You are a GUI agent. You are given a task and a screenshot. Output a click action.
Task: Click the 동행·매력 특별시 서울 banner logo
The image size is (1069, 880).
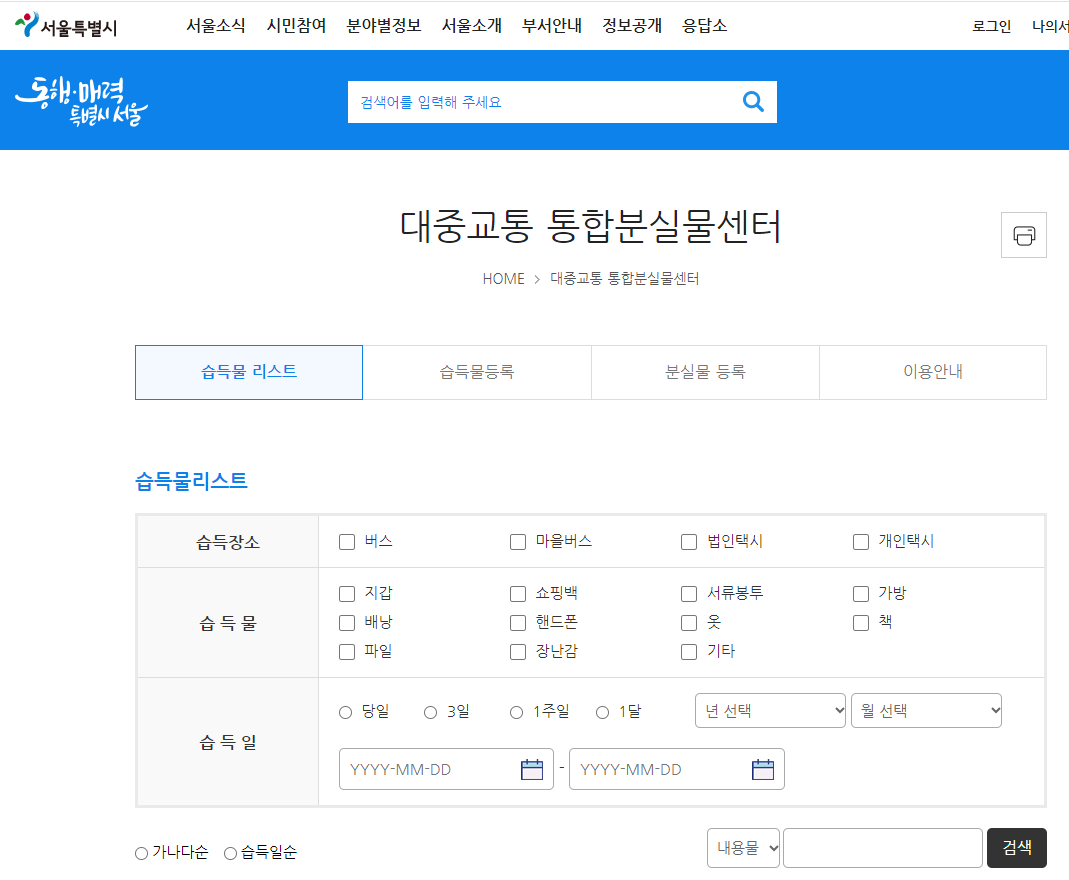point(83,100)
